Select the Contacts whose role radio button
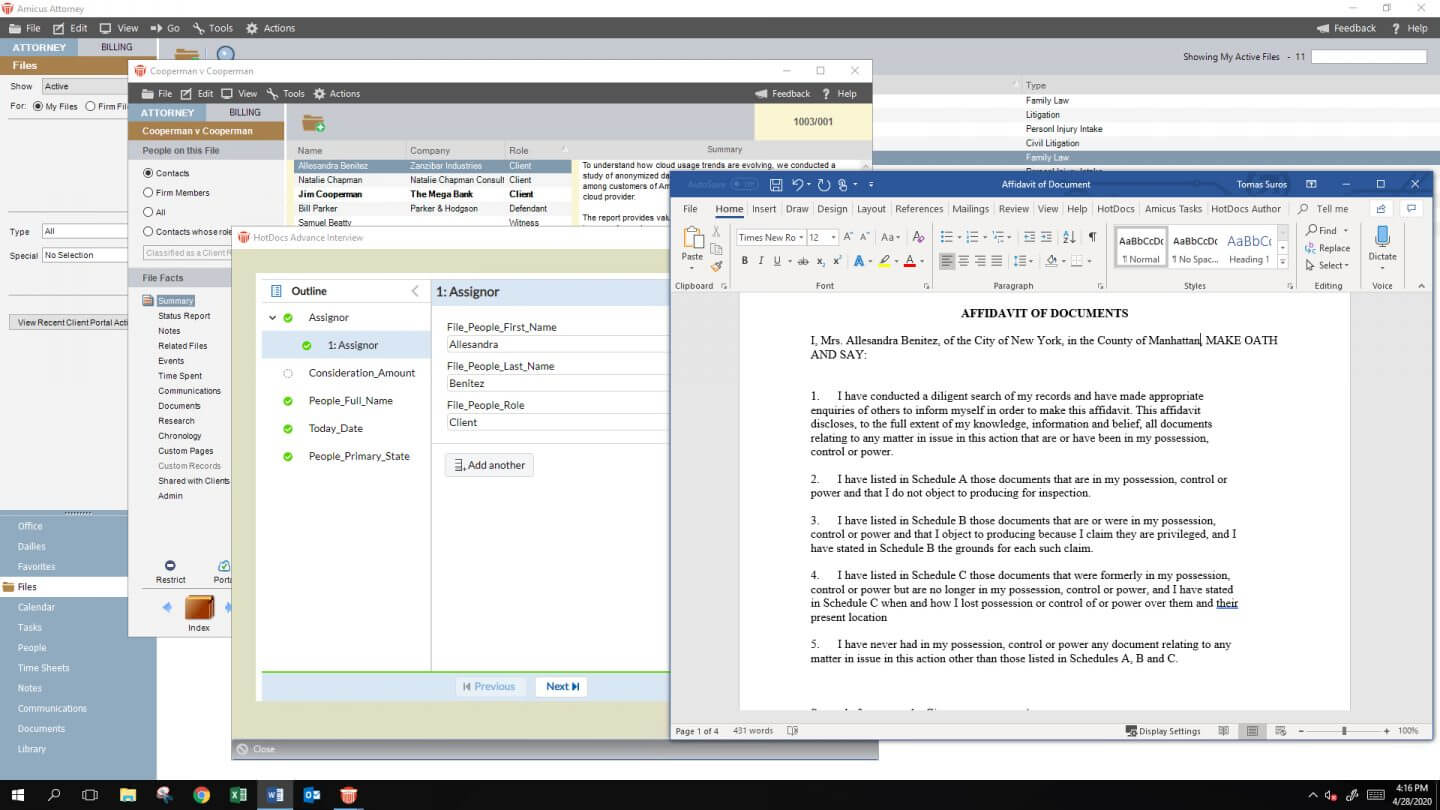Screen dimensions: 1440x810 (148, 232)
